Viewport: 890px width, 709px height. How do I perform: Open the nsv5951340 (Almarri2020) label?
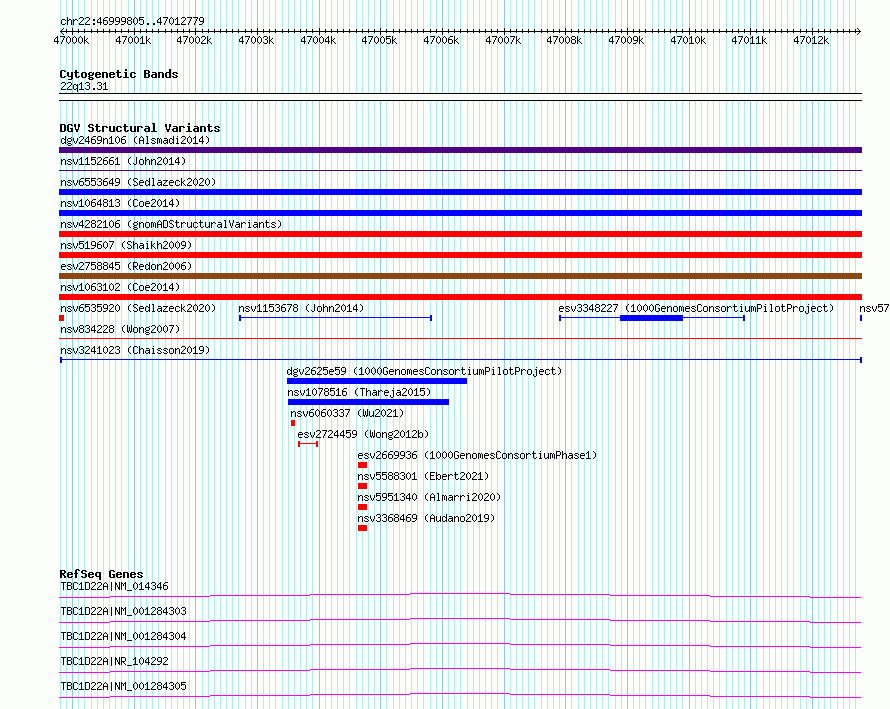click(429, 497)
